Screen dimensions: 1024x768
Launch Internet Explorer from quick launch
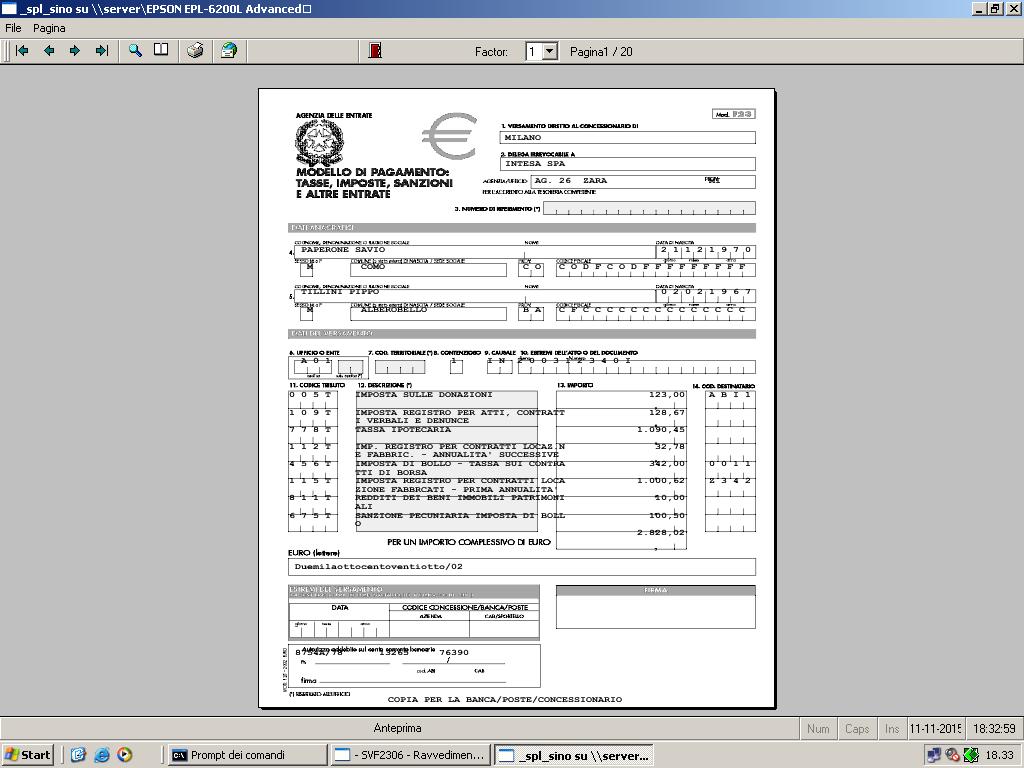click(102, 755)
